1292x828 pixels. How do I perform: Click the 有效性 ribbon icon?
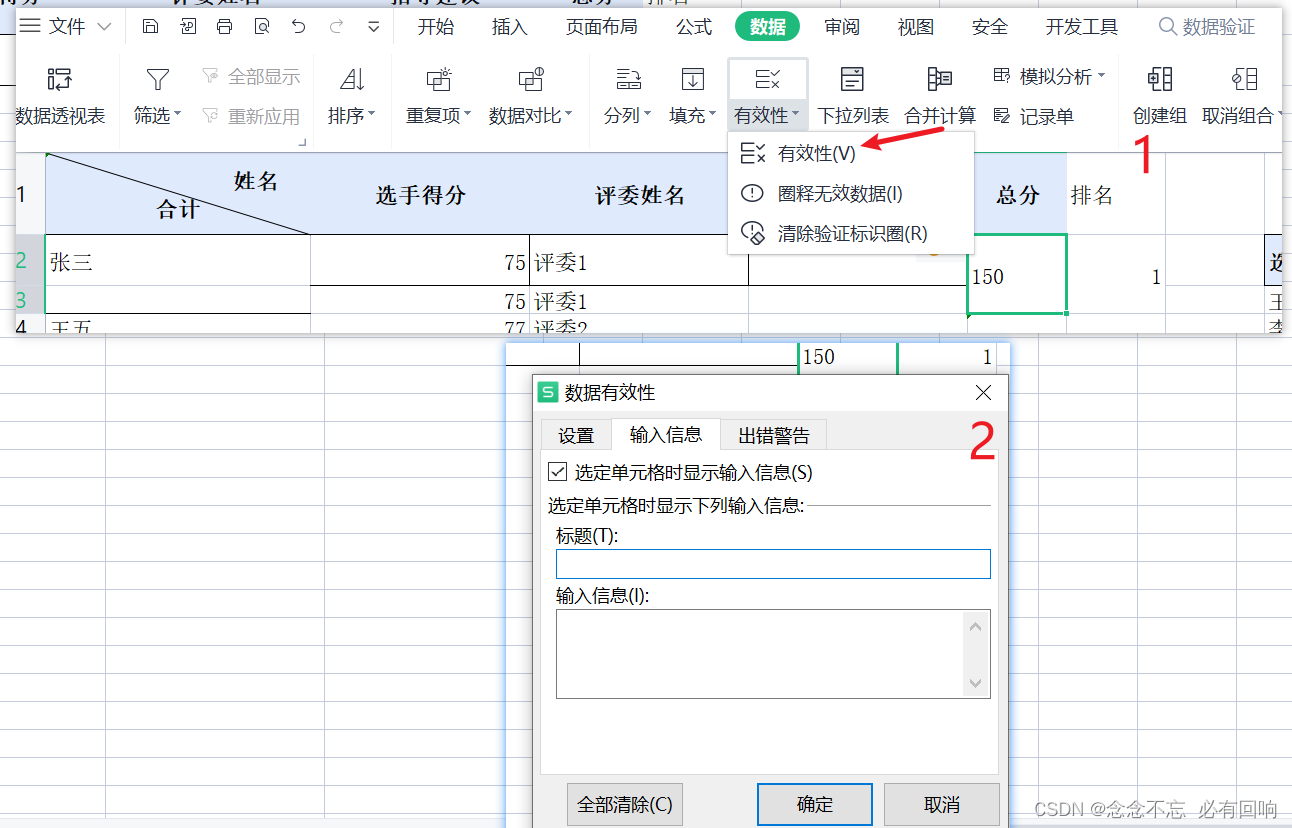click(x=768, y=80)
